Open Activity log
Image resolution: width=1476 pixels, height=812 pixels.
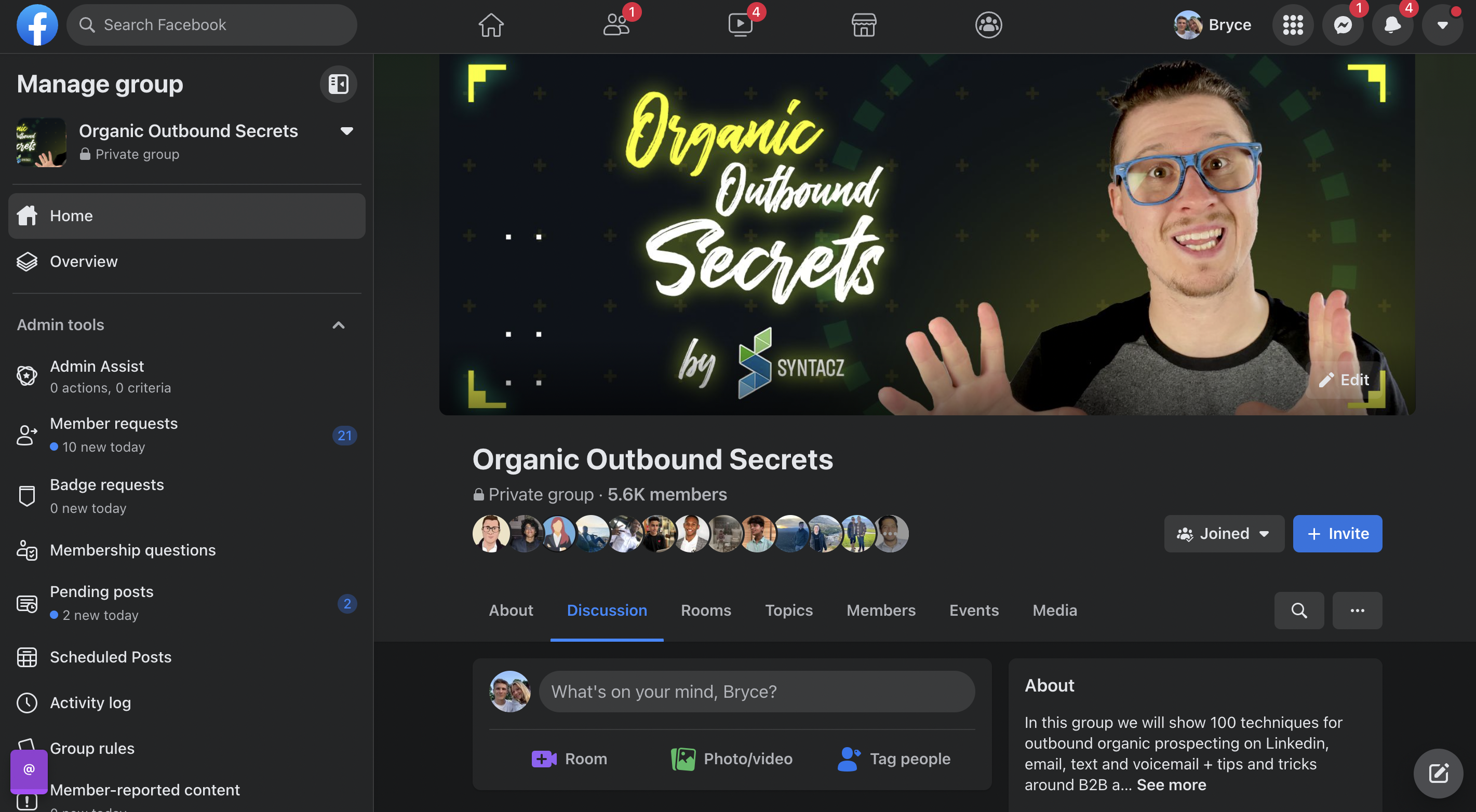(187, 702)
